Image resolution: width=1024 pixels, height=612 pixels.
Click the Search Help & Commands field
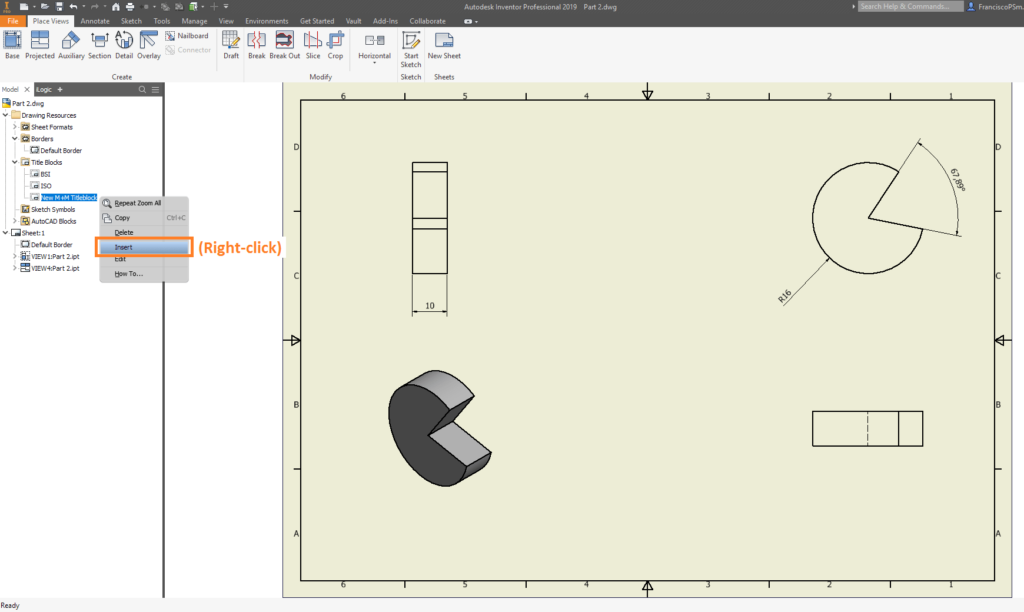910,7
